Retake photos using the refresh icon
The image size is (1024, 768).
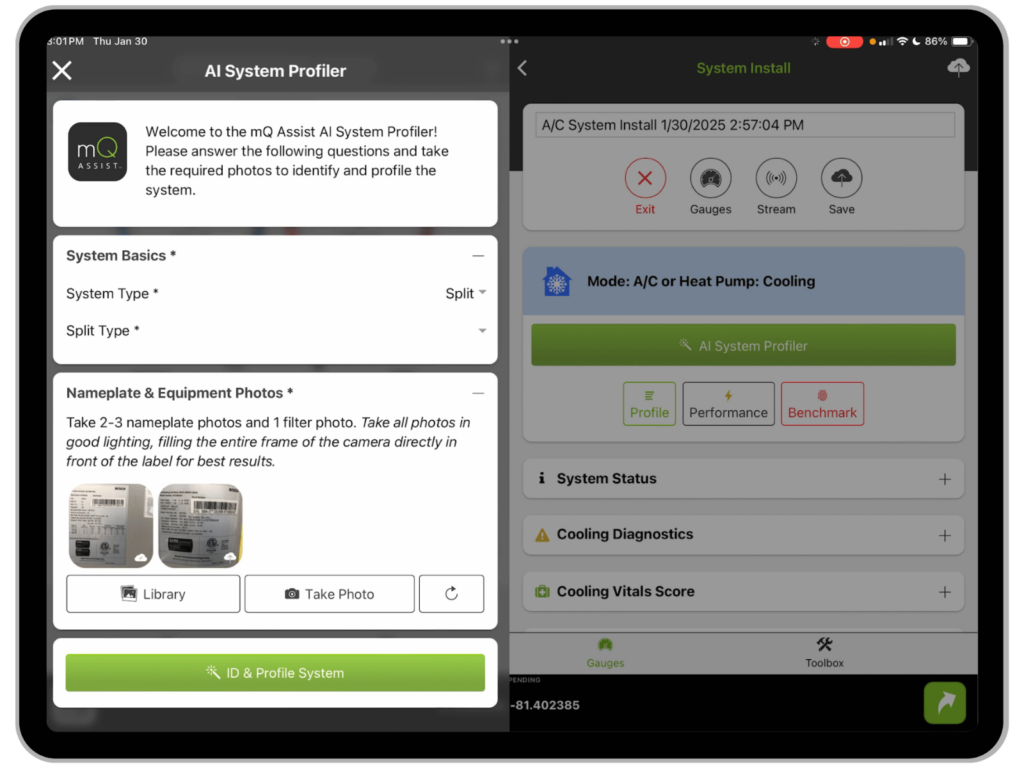tap(451, 593)
